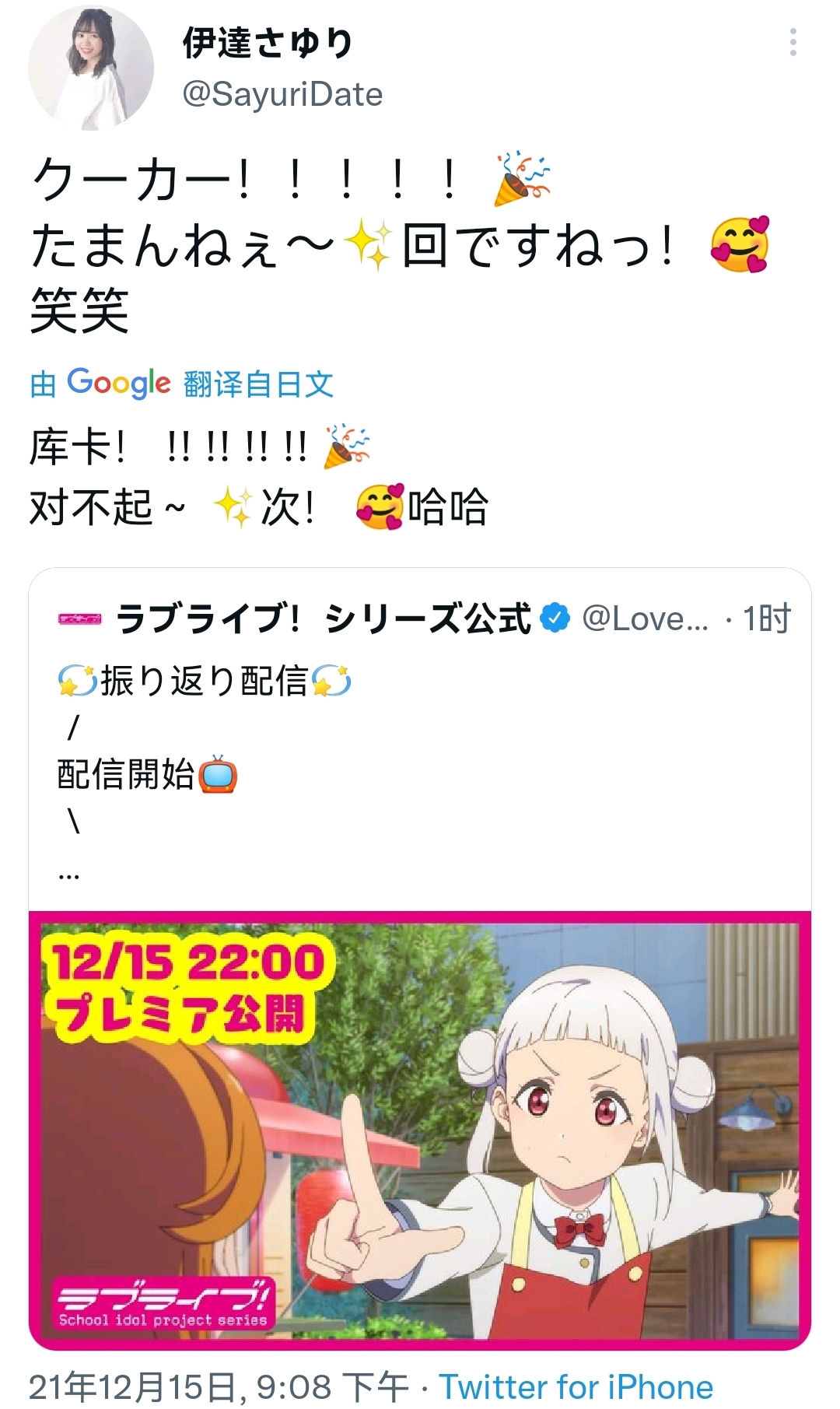
Task: Open the @SayuriDate handle
Action: point(282,95)
